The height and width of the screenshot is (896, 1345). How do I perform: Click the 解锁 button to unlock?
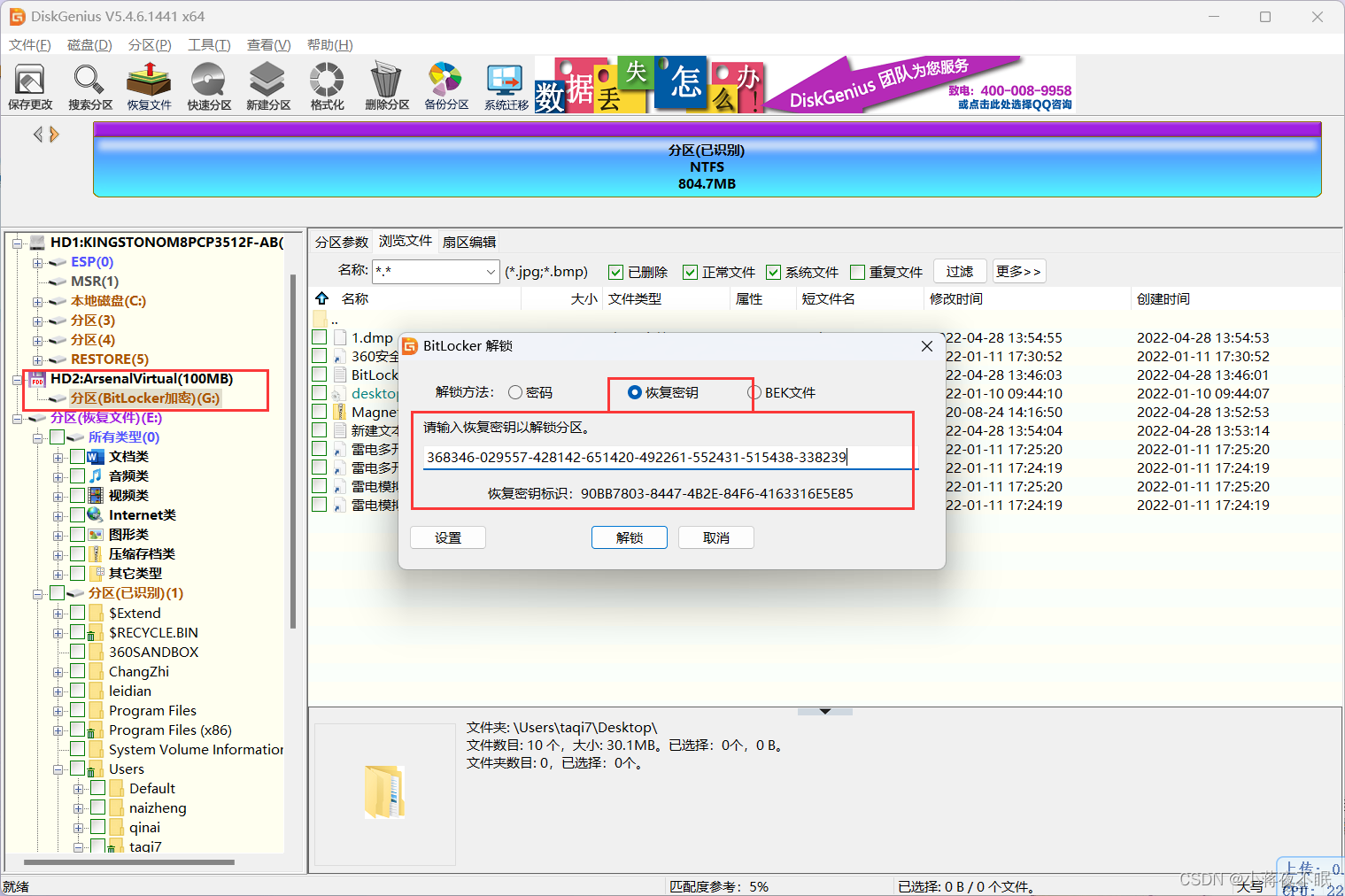[x=629, y=537]
